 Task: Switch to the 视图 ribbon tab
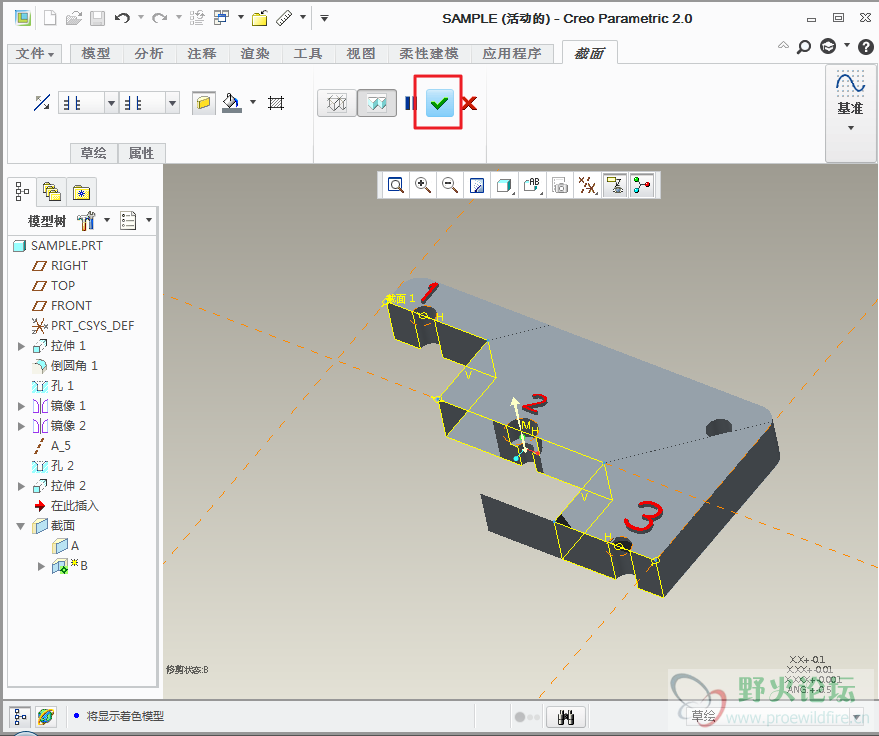click(361, 53)
